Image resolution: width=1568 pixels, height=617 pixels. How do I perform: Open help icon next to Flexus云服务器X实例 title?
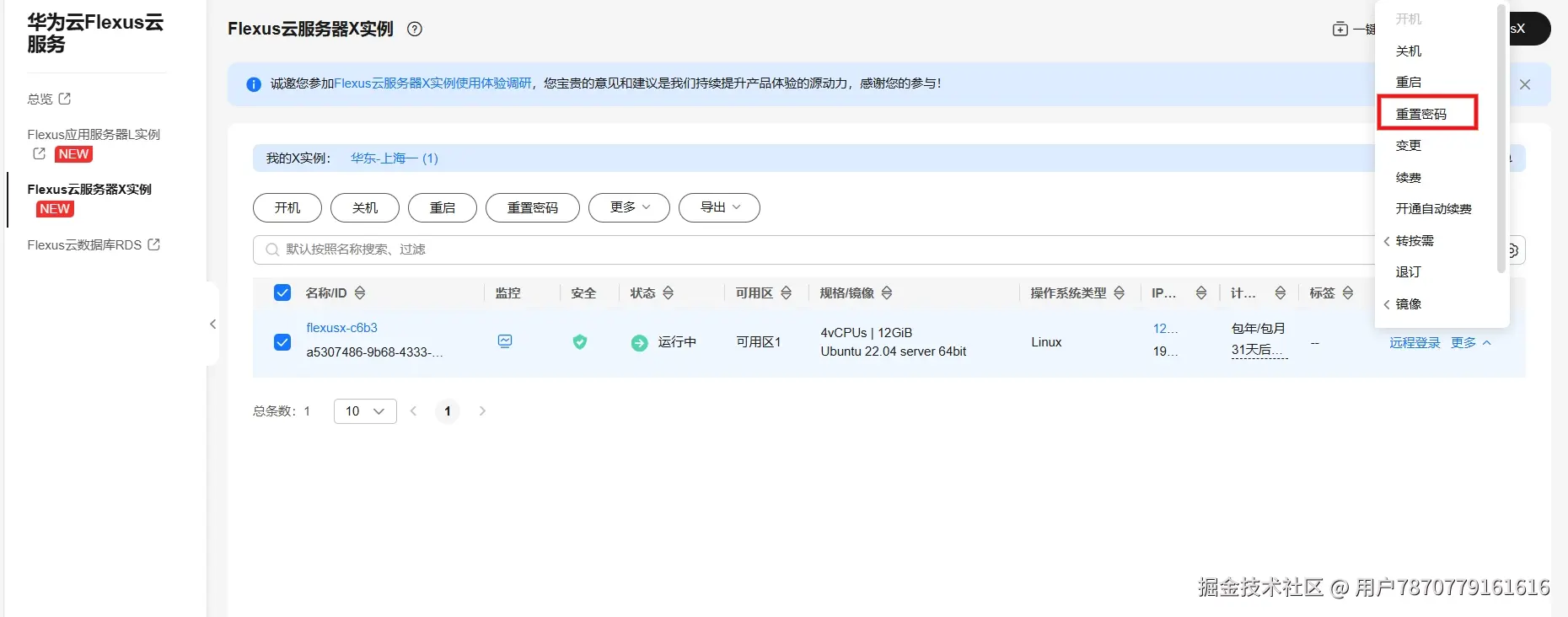[415, 29]
